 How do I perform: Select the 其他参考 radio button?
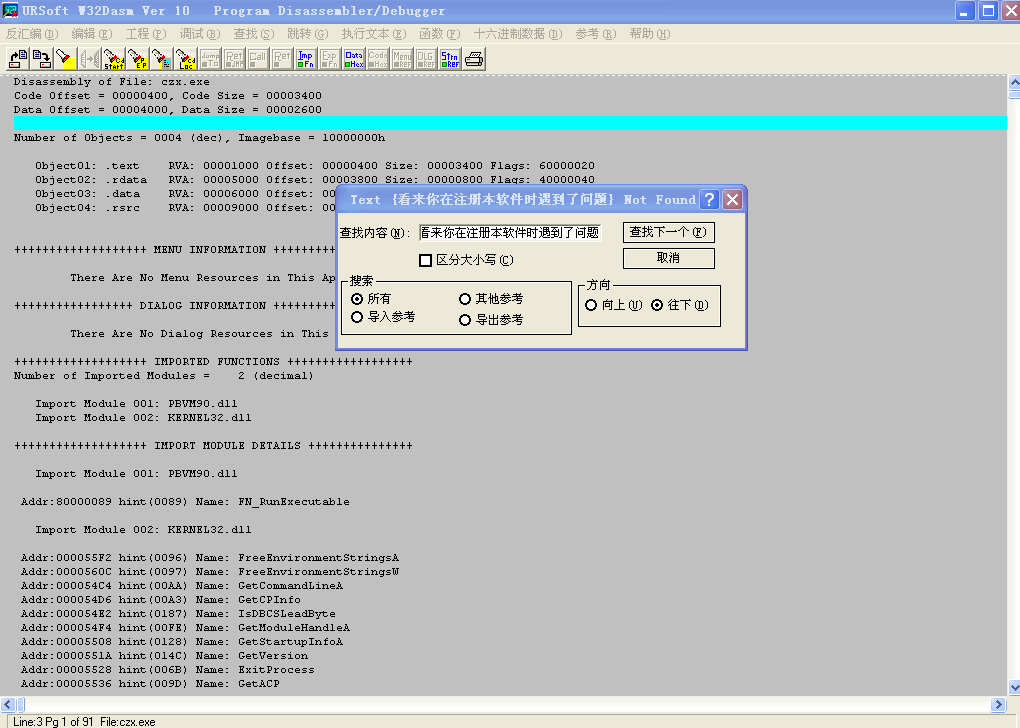pyautogui.click(x=464, y=299)
